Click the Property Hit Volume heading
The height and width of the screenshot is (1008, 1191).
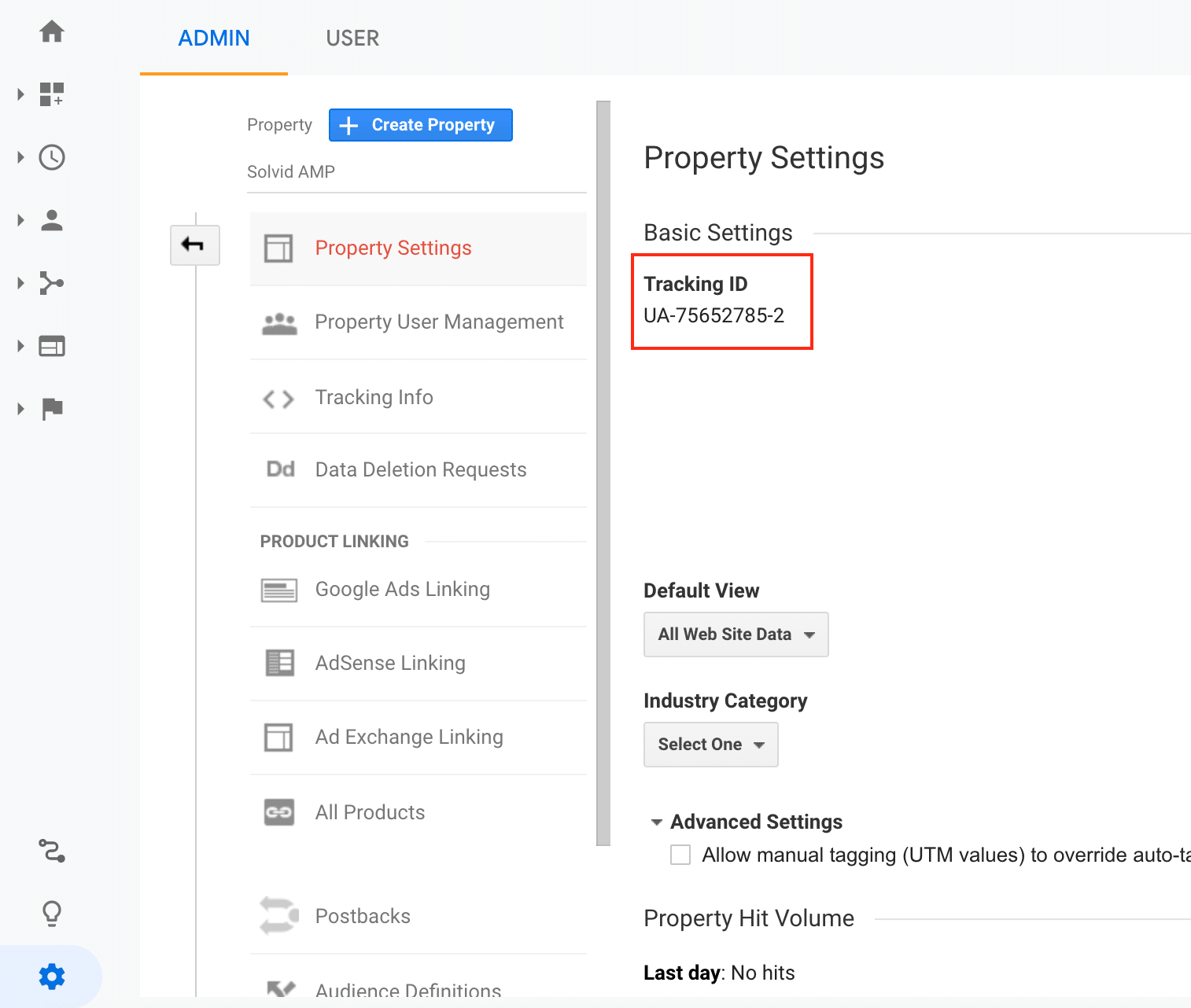coord(749,918)
